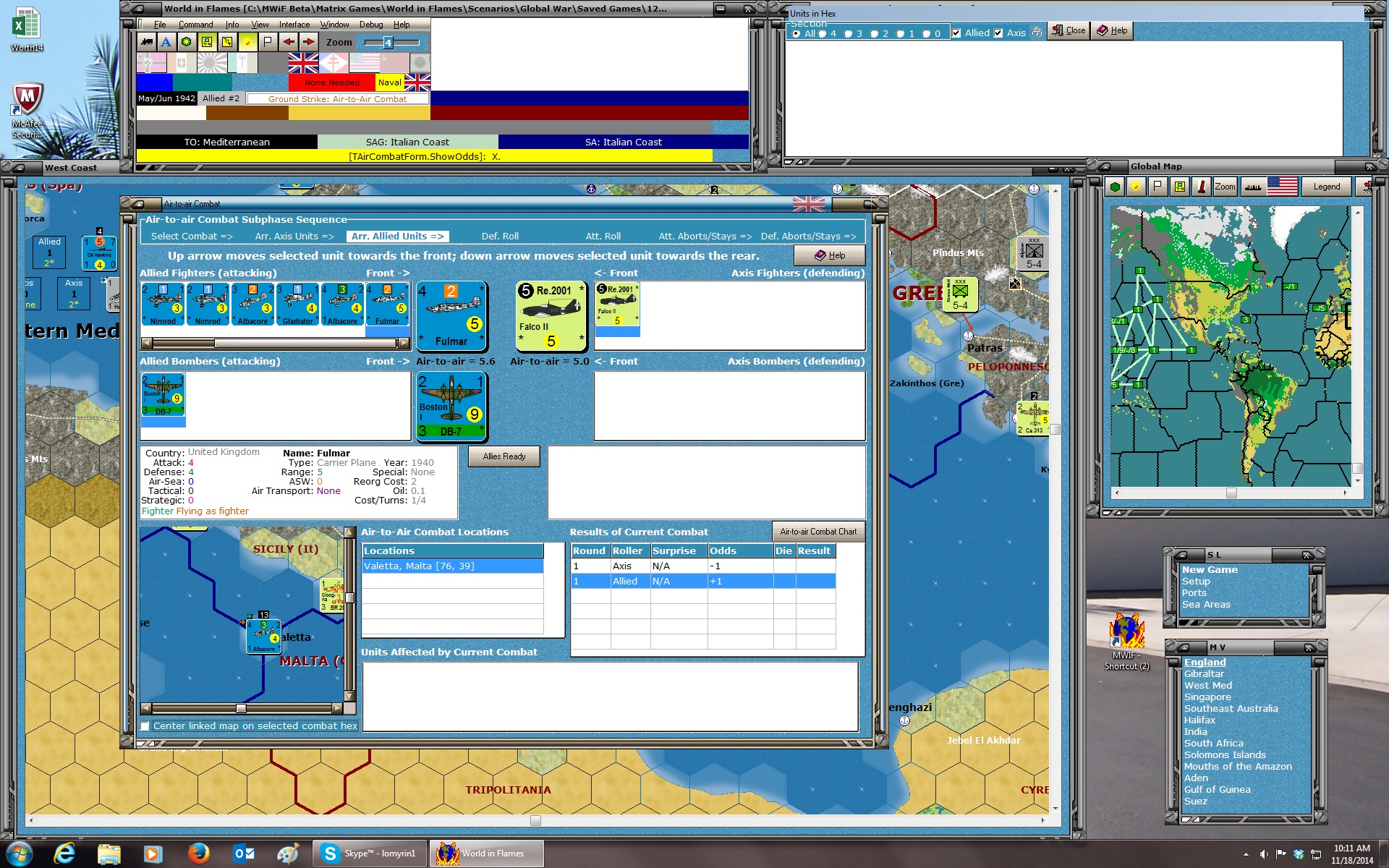
Task: Select section 0 radio button in Units in Hex
Action: [x=927, y=34]
